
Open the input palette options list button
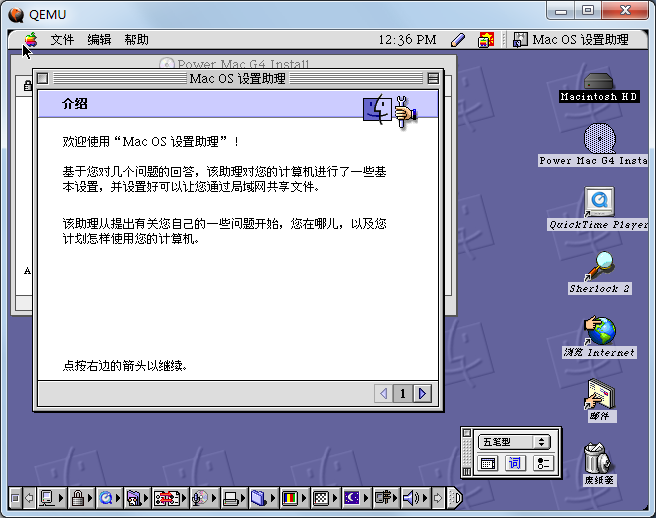tap(543, 463)
